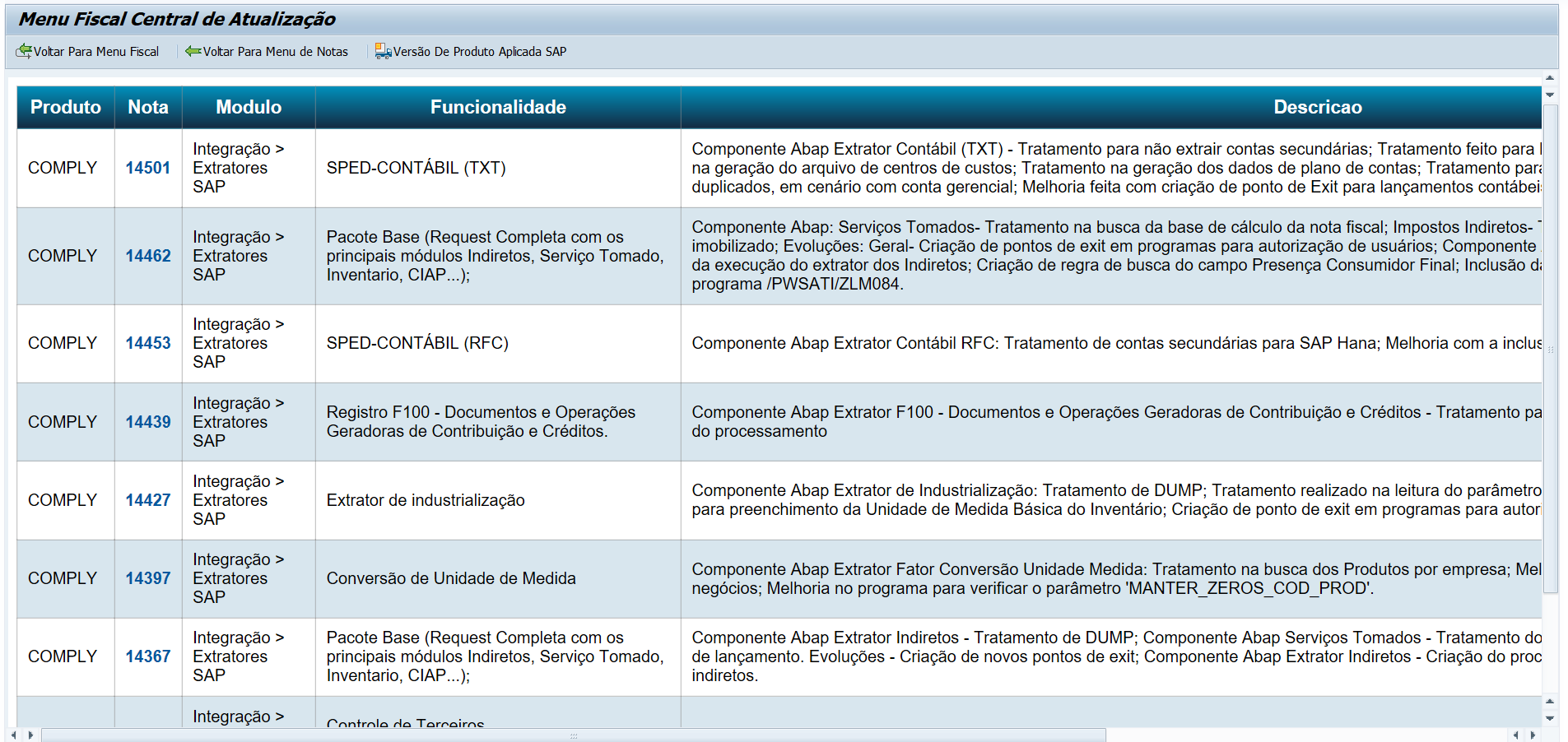Viewport: 1568px width, 742px height.
Task: Click the horizontal scrollbar thumb at bottom
Action: coord(574,735)
